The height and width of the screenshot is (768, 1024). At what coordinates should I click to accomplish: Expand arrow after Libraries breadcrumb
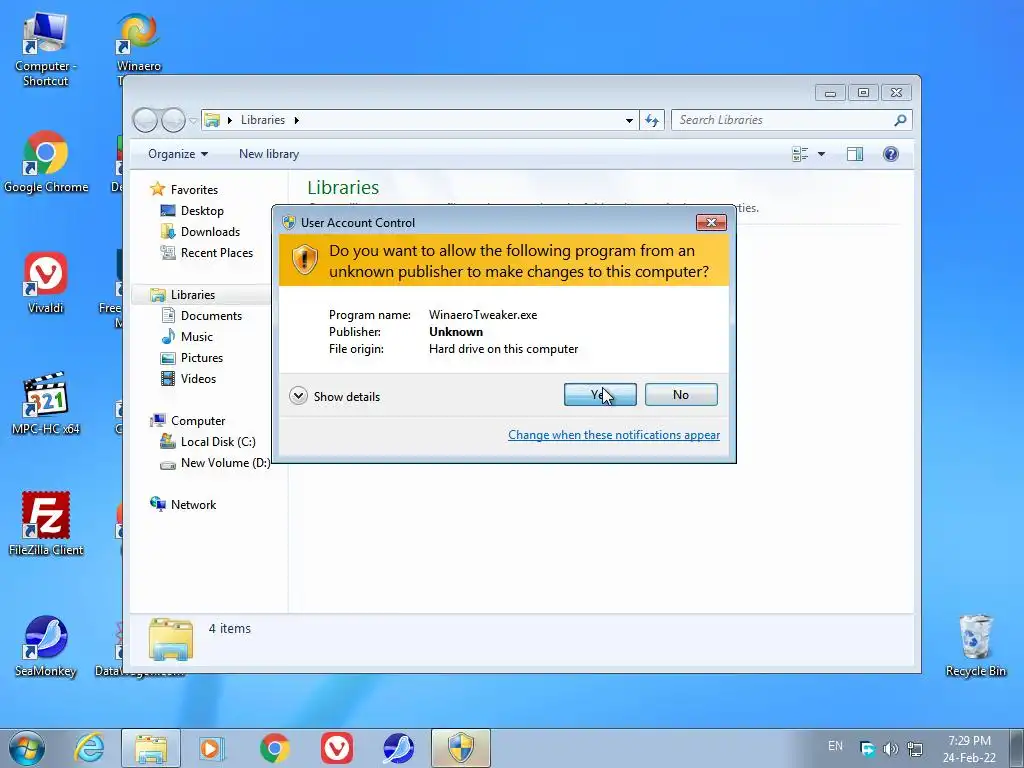(x=296, y=120)
